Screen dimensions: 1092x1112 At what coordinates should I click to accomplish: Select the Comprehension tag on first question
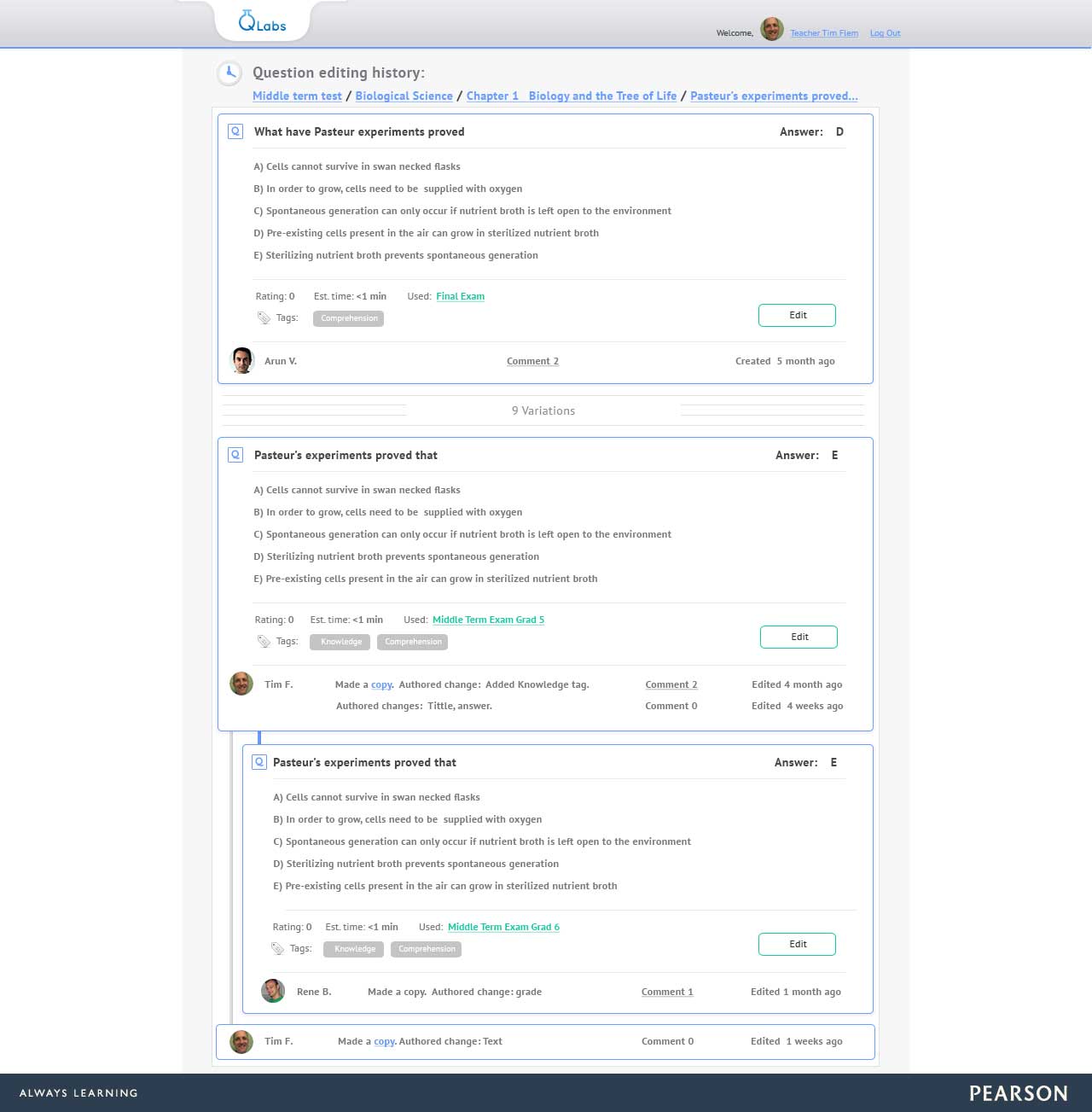[x=349, y=318]
